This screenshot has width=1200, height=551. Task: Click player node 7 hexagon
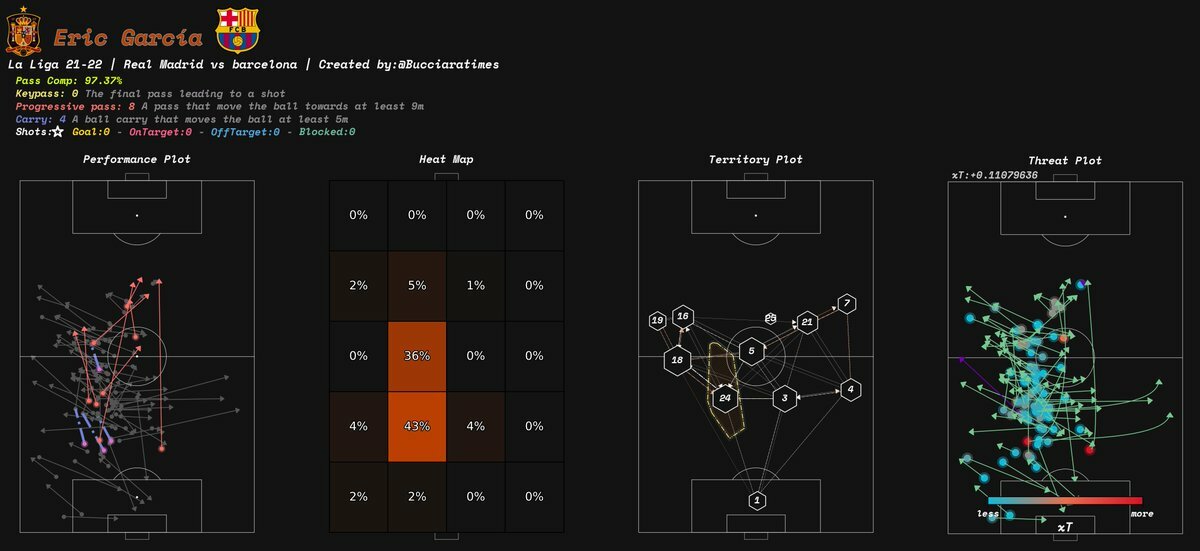click(847, 304)
